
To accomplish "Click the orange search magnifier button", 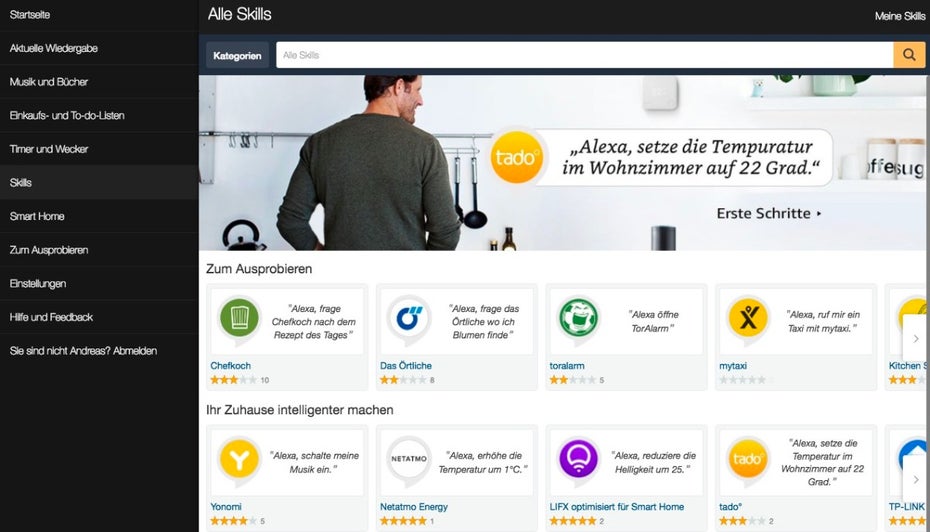I will (x=909, y=55).
